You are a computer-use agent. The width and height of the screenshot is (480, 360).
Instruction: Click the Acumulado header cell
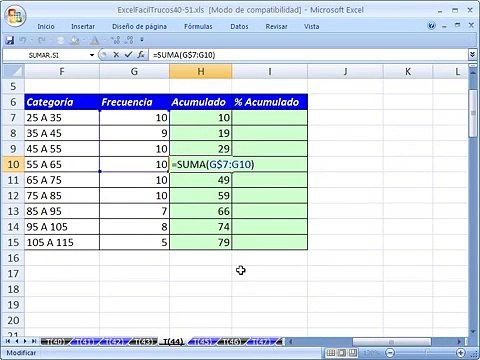(x=201, y=102)
